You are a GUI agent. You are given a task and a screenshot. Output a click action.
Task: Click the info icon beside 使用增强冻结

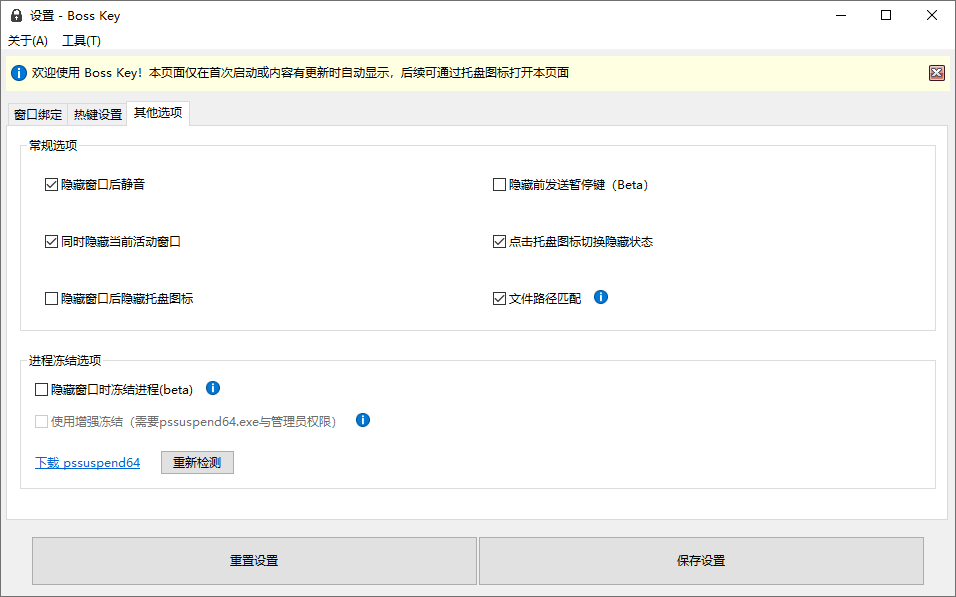363,420
